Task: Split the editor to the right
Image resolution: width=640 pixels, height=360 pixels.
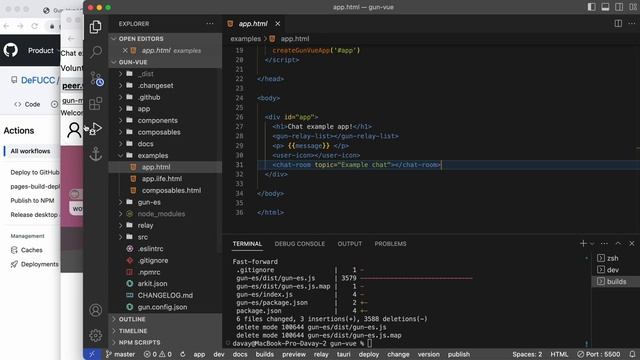Action: (x=618, y=24)
